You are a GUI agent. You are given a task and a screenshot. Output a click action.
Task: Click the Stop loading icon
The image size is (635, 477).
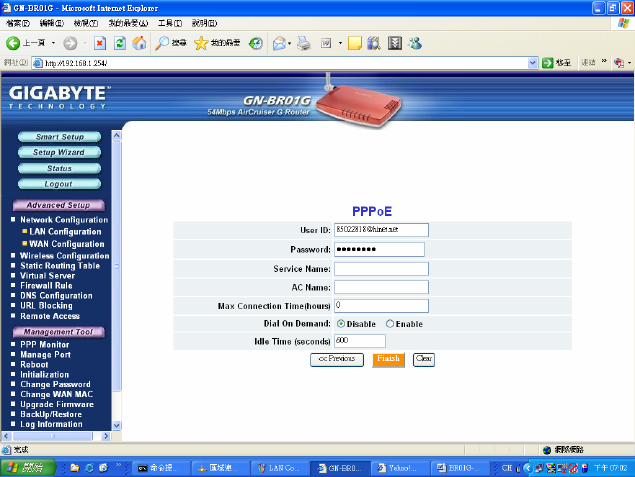[100, 43]
